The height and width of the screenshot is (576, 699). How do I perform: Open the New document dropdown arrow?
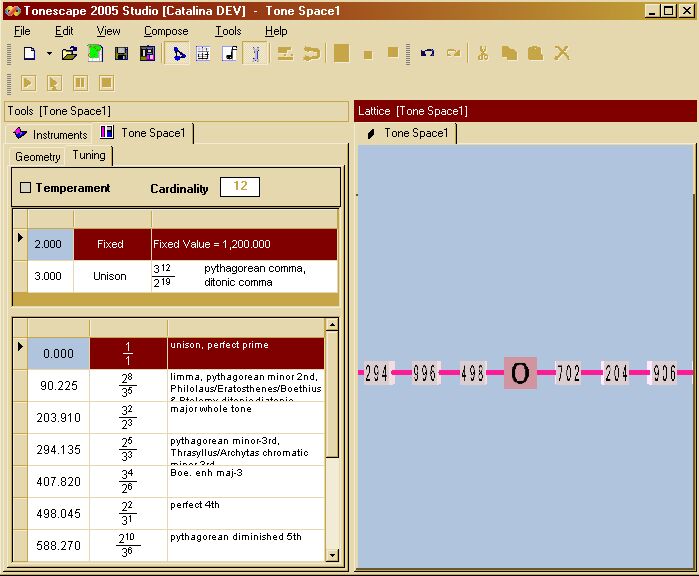tap(49, 53)
